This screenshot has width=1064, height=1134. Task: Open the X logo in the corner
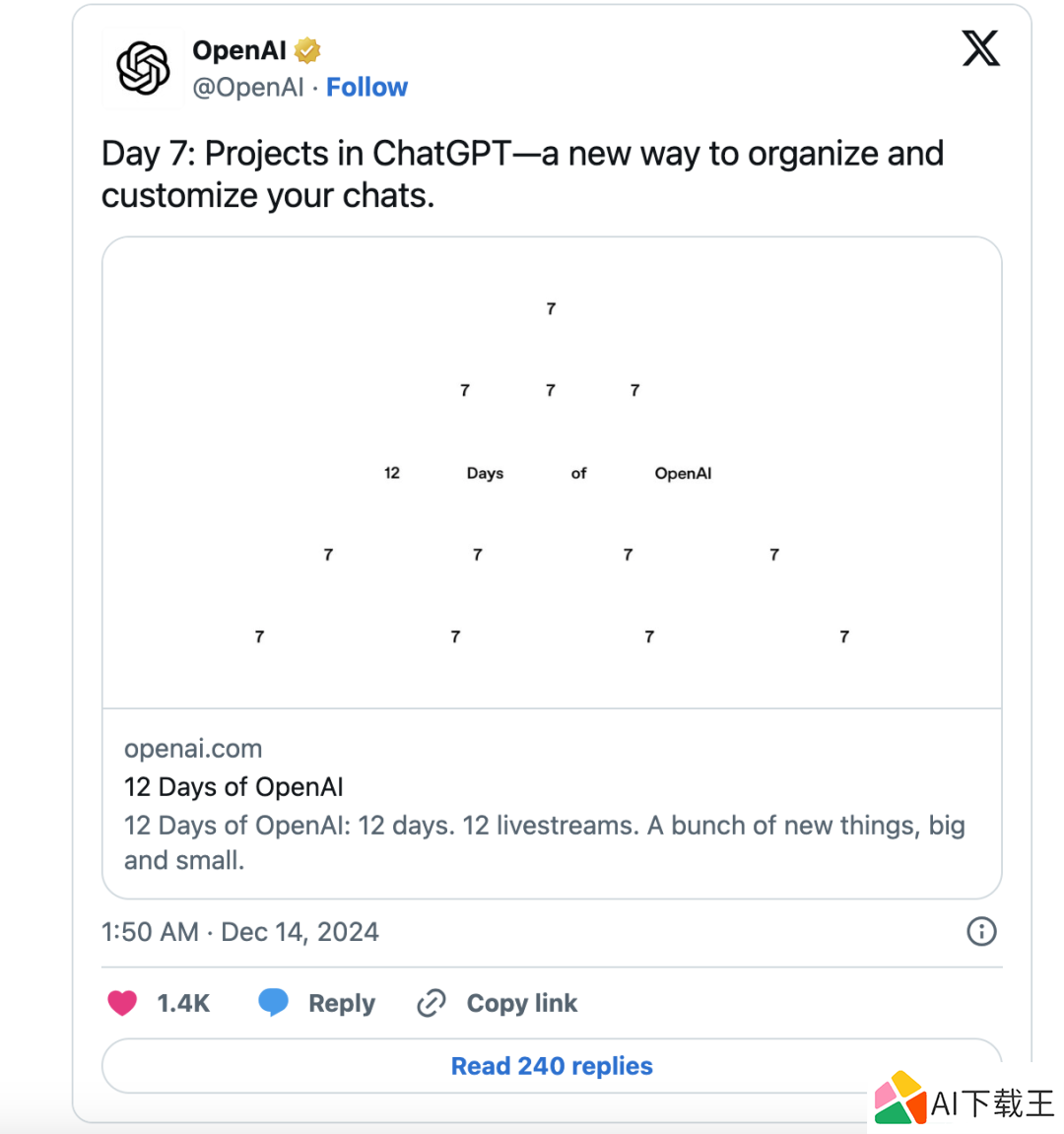(x=981, y=48)
